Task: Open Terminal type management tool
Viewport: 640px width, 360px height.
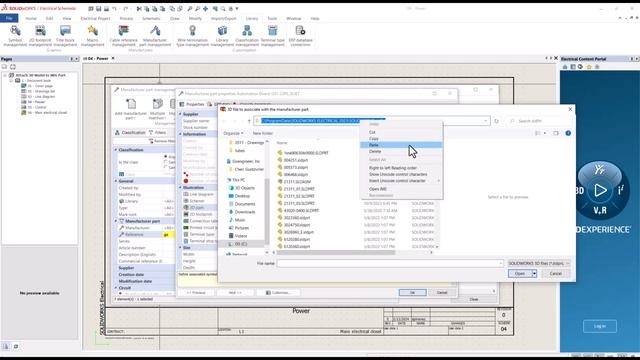Action: [272, 36]
